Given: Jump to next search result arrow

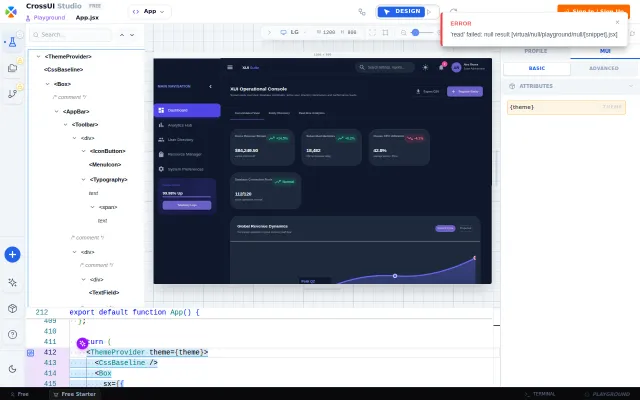Looking at the screenshot, I should [132, 35].
